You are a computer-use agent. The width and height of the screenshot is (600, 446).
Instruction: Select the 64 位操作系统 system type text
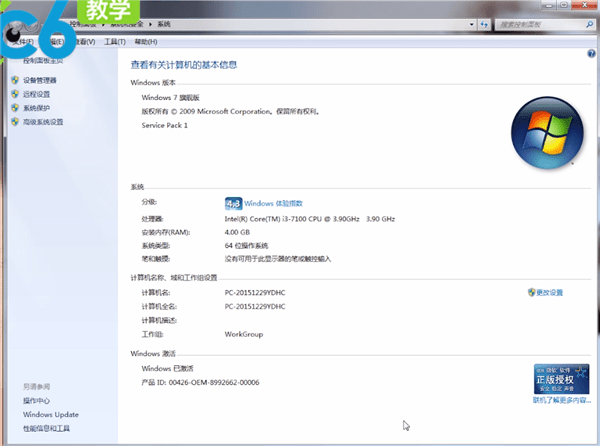click(x=246, y=246)
